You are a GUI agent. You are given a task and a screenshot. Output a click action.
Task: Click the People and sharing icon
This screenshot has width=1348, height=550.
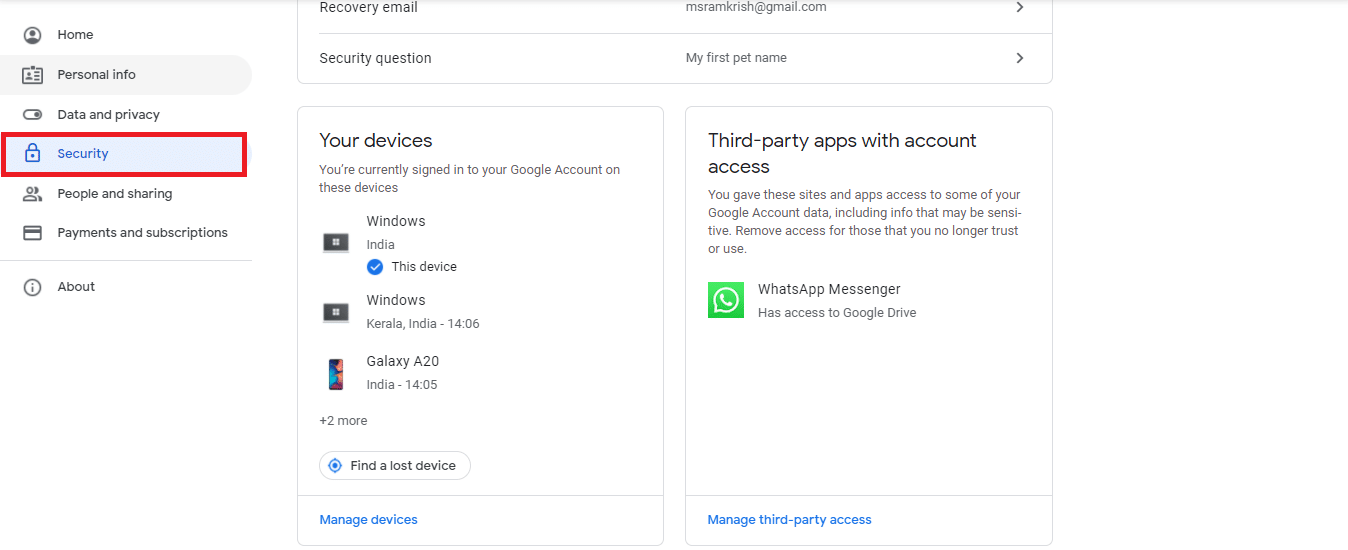(x=33, y=194)
